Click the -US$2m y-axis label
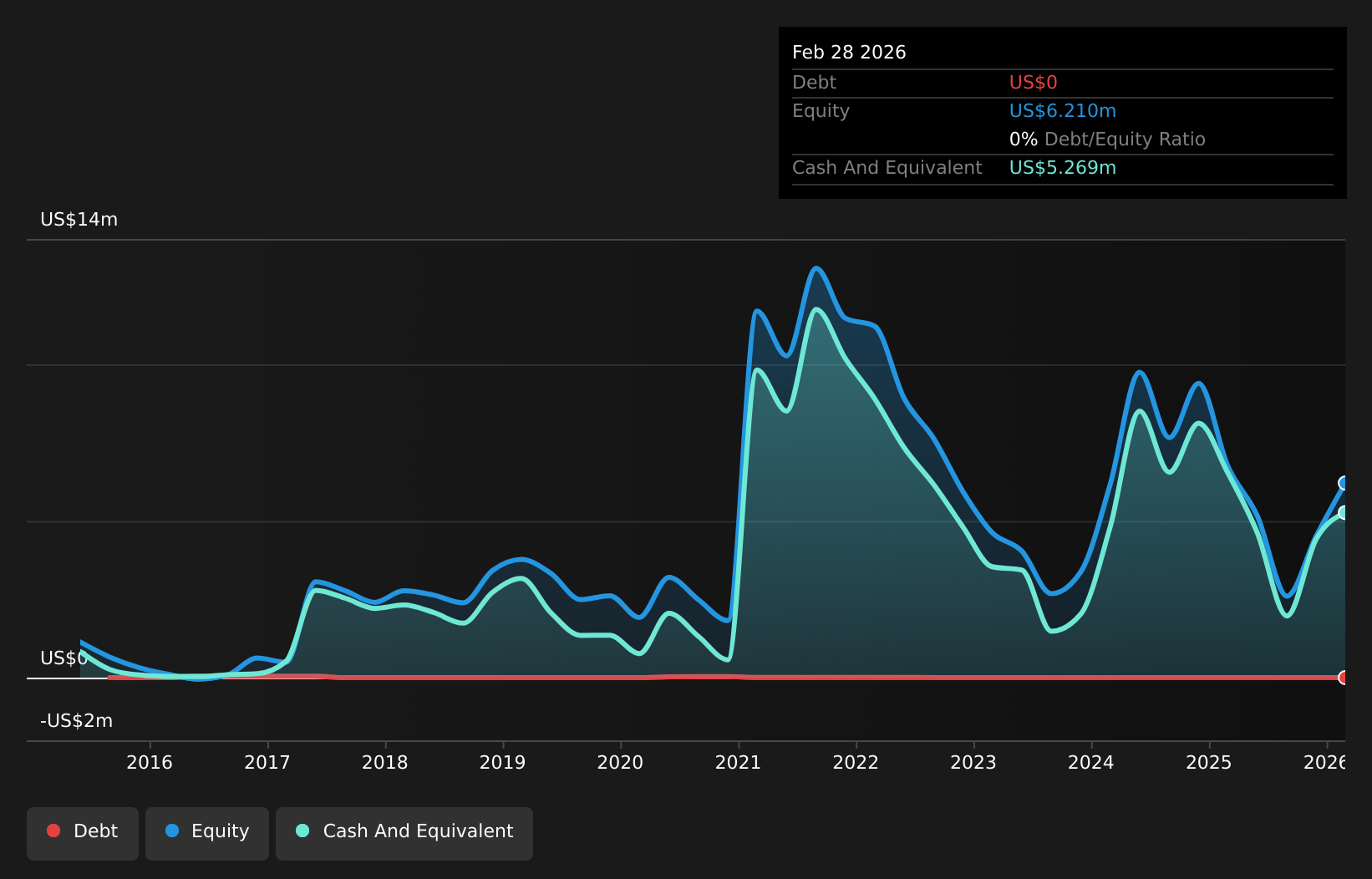This screenshot has width=1372, height=879. pyautogui.click(x=77, y=721)
